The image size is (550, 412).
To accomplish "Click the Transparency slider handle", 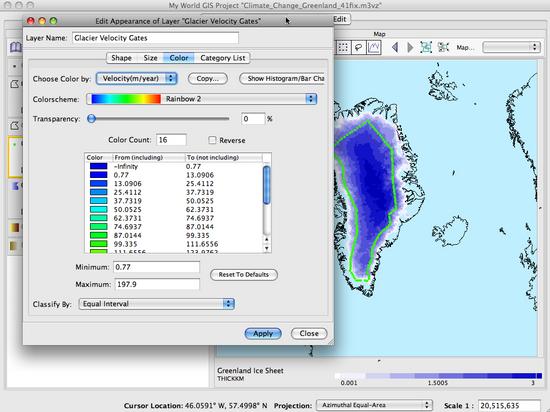I will 92,119.
